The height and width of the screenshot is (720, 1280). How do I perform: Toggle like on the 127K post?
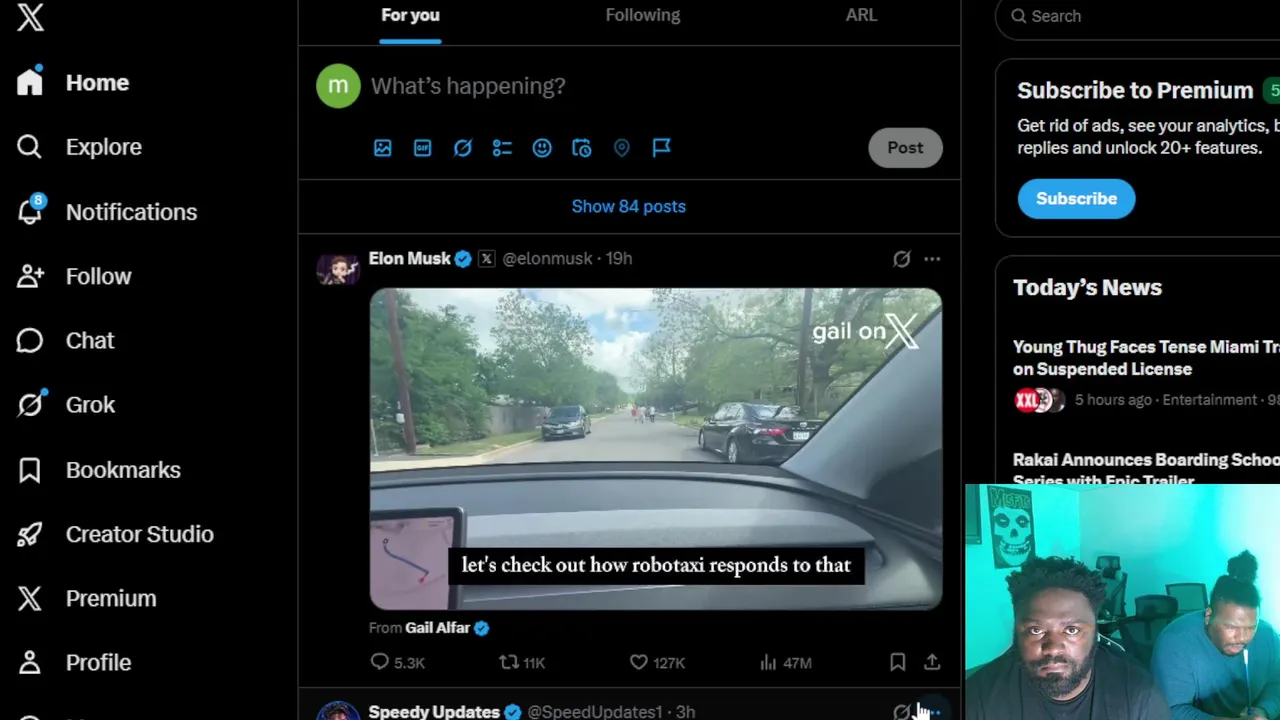(657, 662)
